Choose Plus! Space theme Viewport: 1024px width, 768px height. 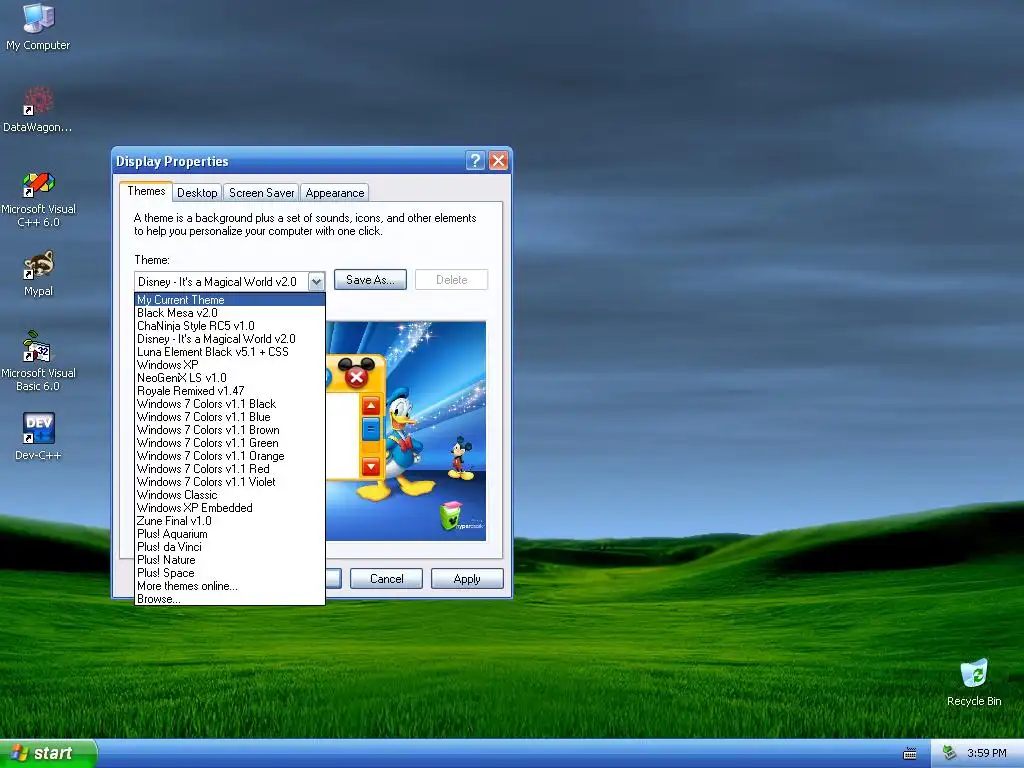click(x=230, y=573)
